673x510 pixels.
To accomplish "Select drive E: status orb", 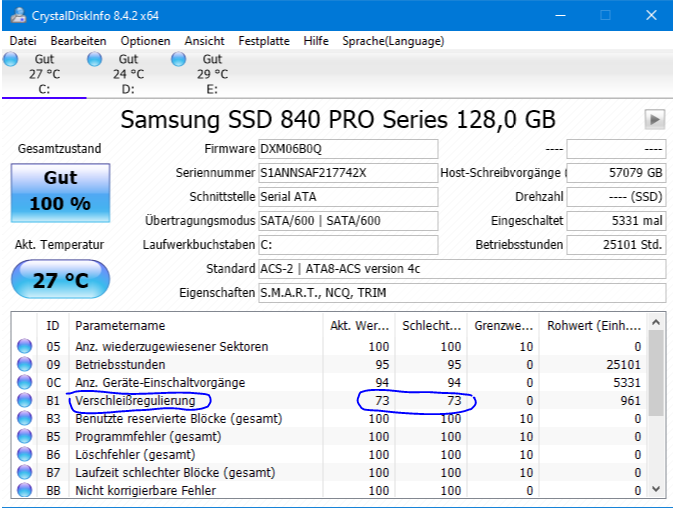I will coord(179,59).
